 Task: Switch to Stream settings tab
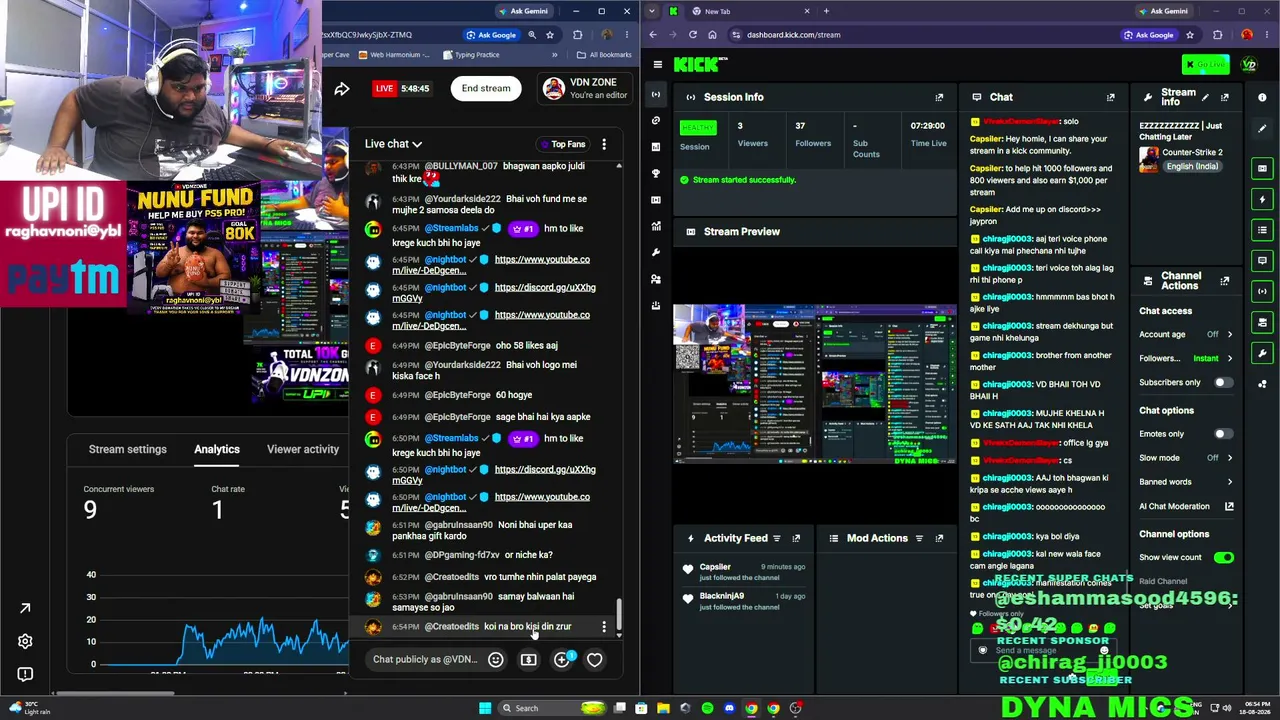128,449
